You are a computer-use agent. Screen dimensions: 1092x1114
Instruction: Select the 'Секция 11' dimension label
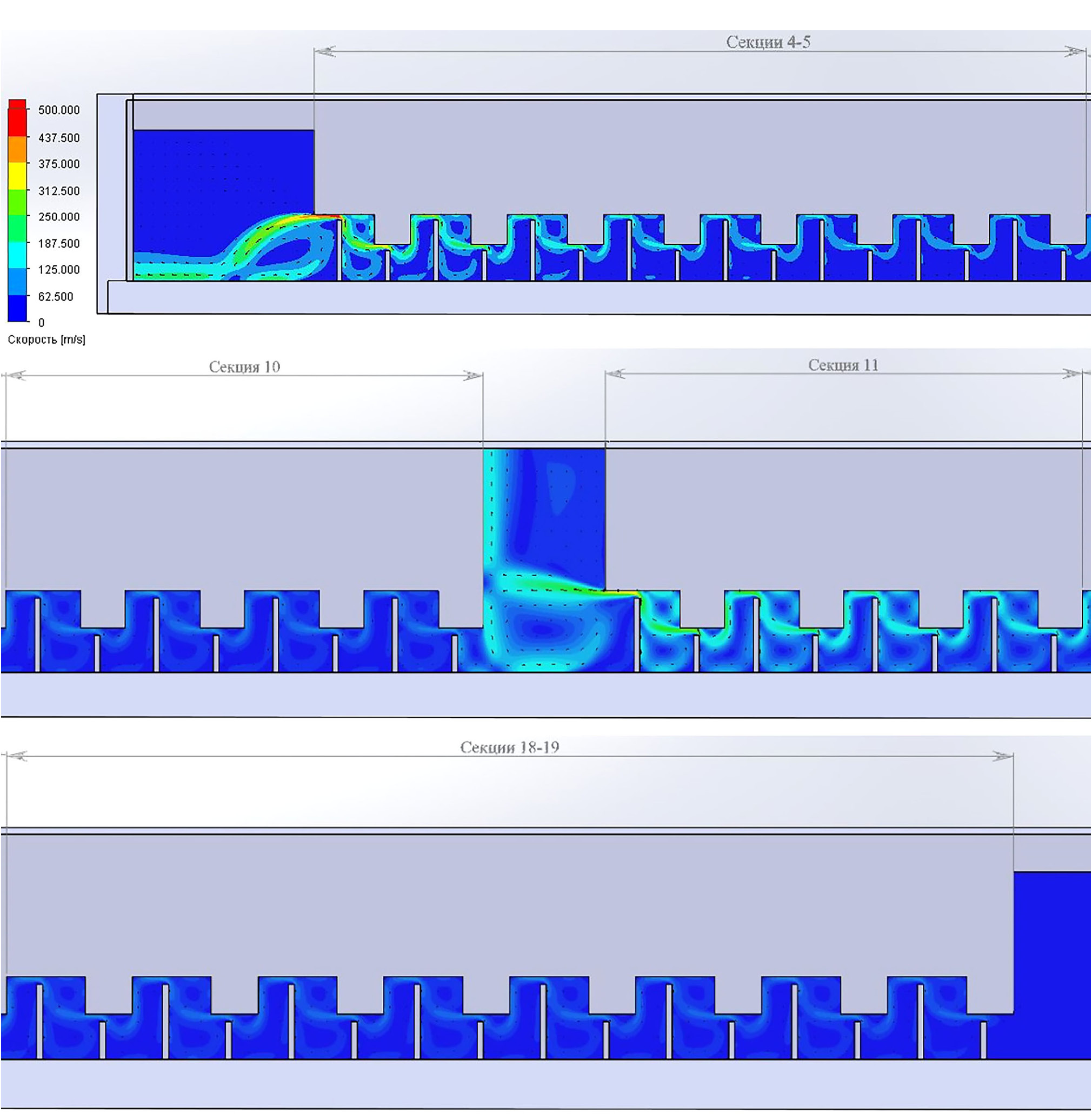click(x=843, y=365)
